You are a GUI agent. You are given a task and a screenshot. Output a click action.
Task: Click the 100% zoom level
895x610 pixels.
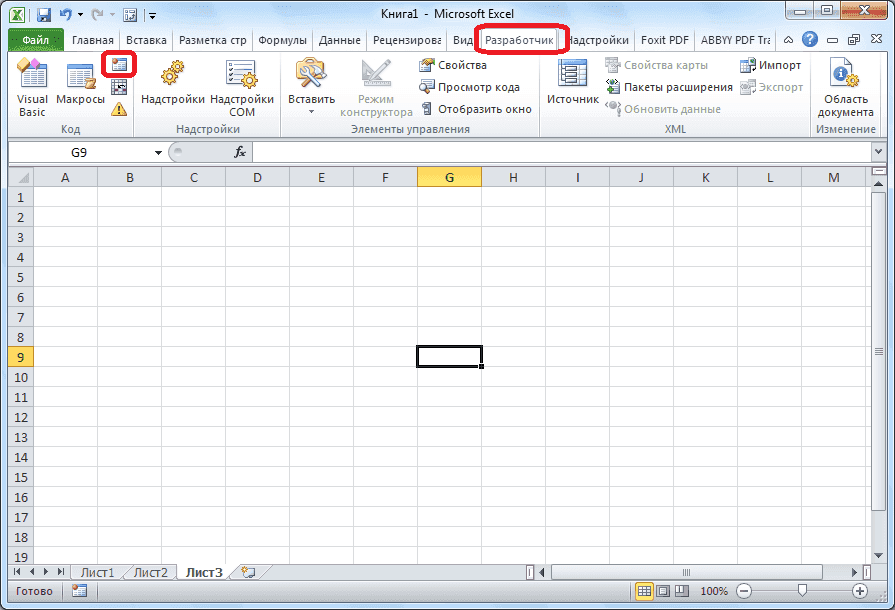click(x=713, y=591)
